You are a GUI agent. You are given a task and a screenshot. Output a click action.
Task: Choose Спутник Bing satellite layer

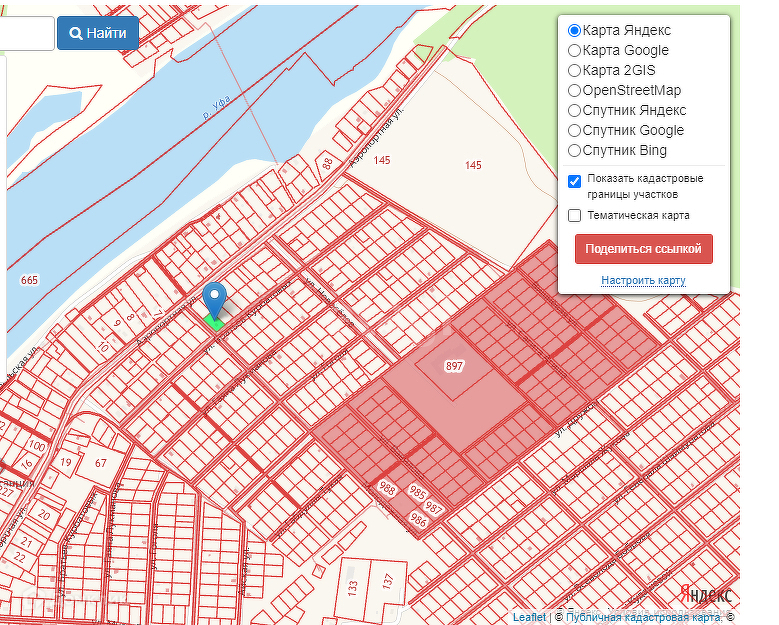click(x=574, y=150)
